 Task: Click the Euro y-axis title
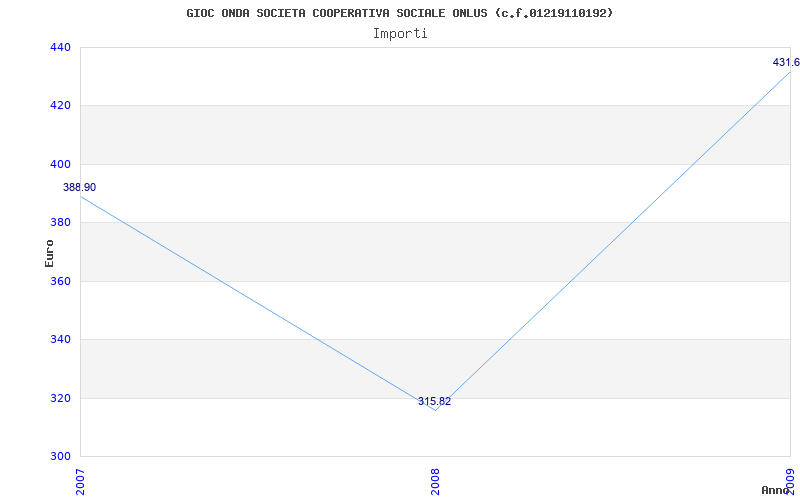tap(49, 253)
